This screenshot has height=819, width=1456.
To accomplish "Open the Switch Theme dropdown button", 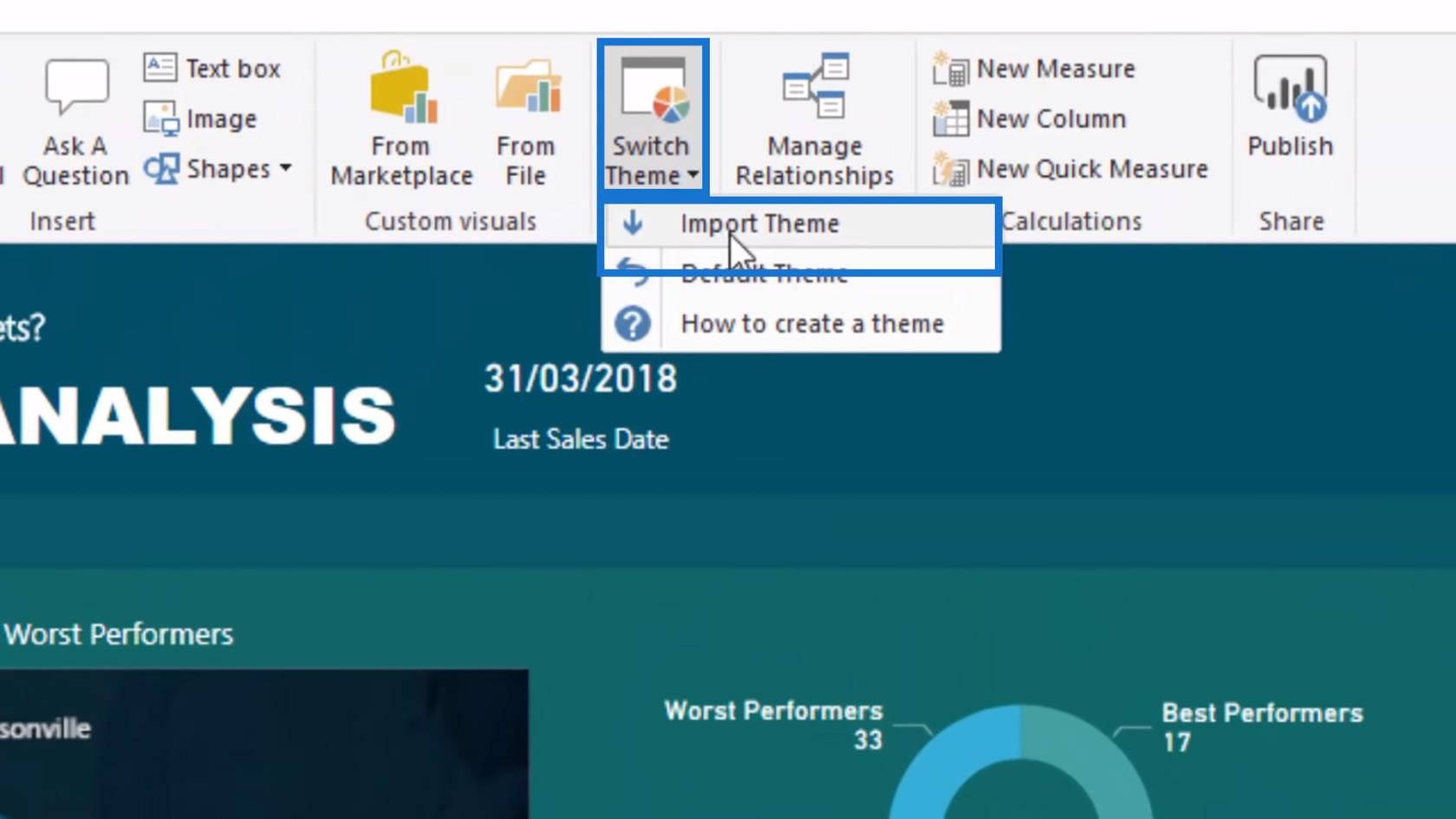I will point(653,118).
